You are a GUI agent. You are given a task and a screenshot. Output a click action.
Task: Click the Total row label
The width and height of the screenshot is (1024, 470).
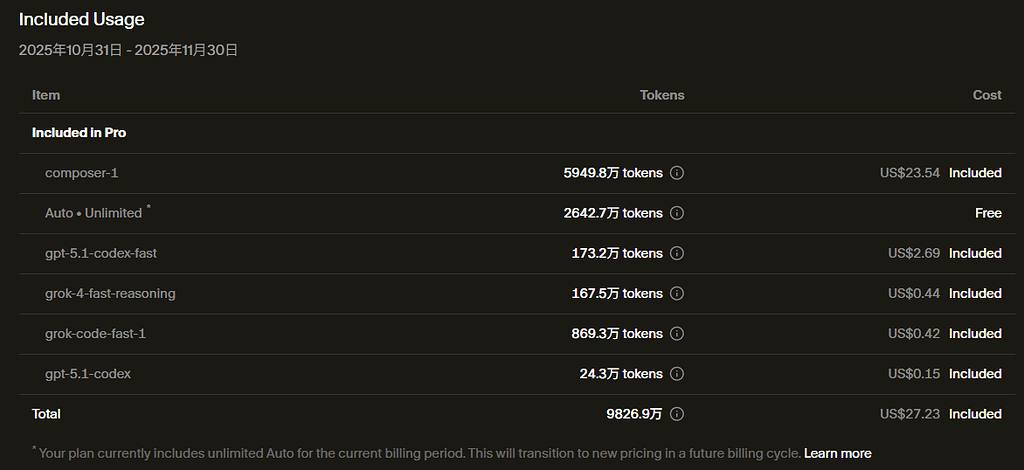(46, 414)
